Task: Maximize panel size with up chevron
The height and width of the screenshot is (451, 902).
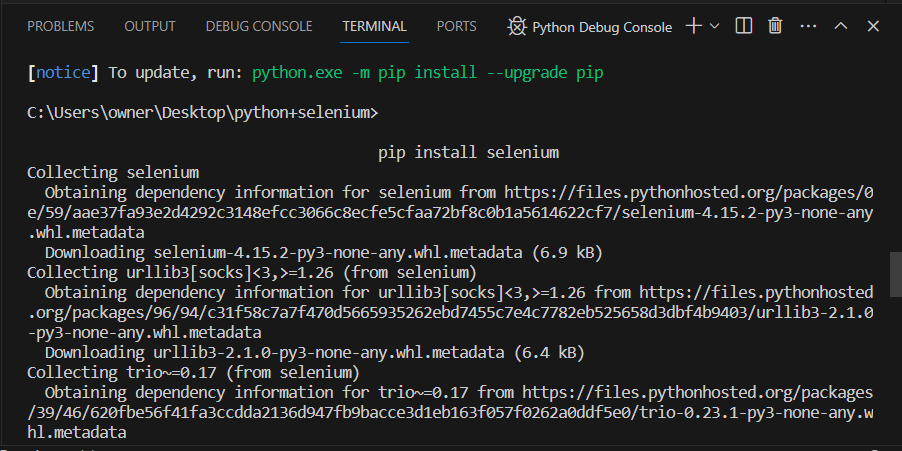Action: tap(841, 26)
